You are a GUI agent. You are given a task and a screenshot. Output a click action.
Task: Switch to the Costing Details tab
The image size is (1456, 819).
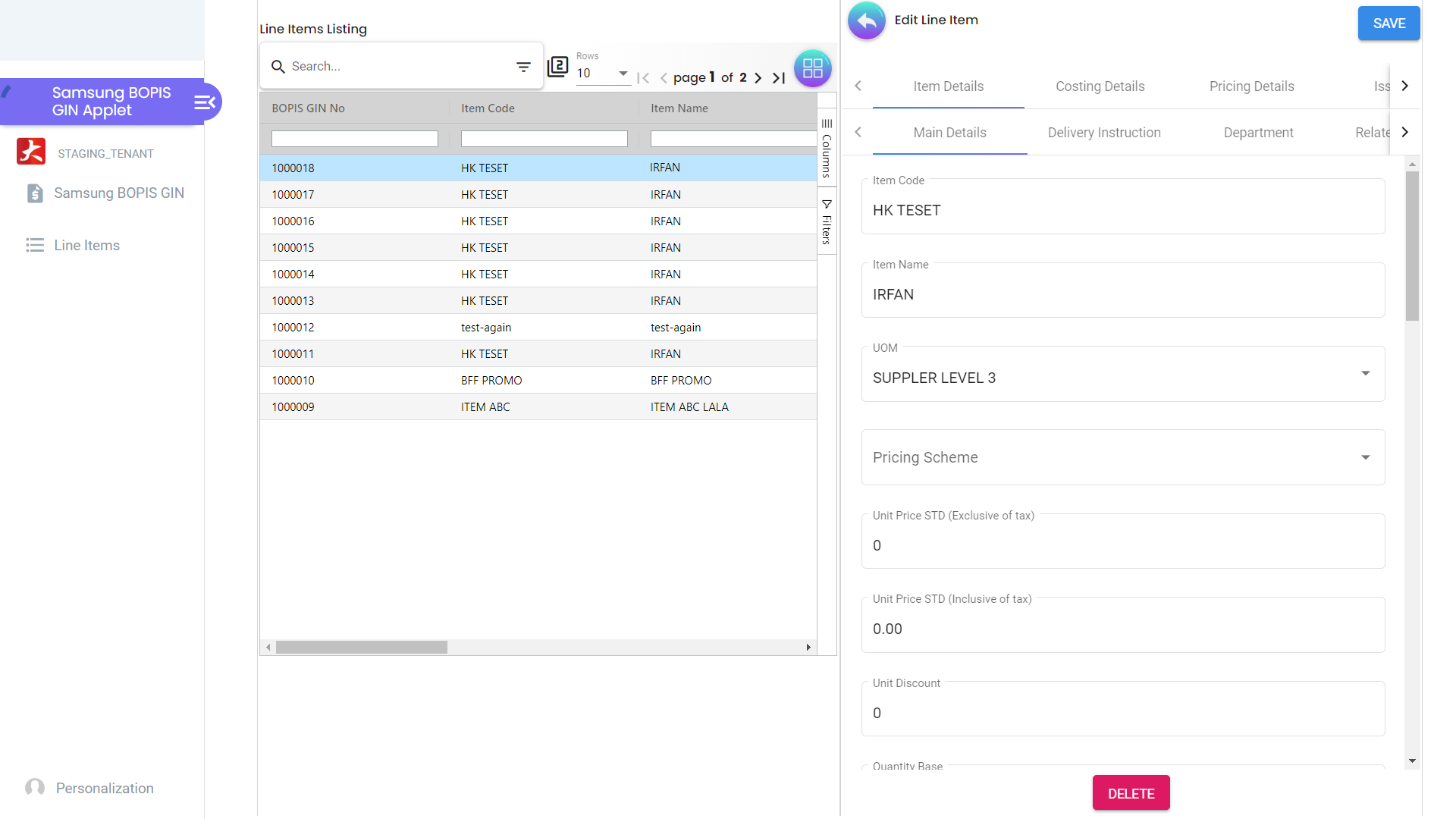click(x=1100, y=86)
